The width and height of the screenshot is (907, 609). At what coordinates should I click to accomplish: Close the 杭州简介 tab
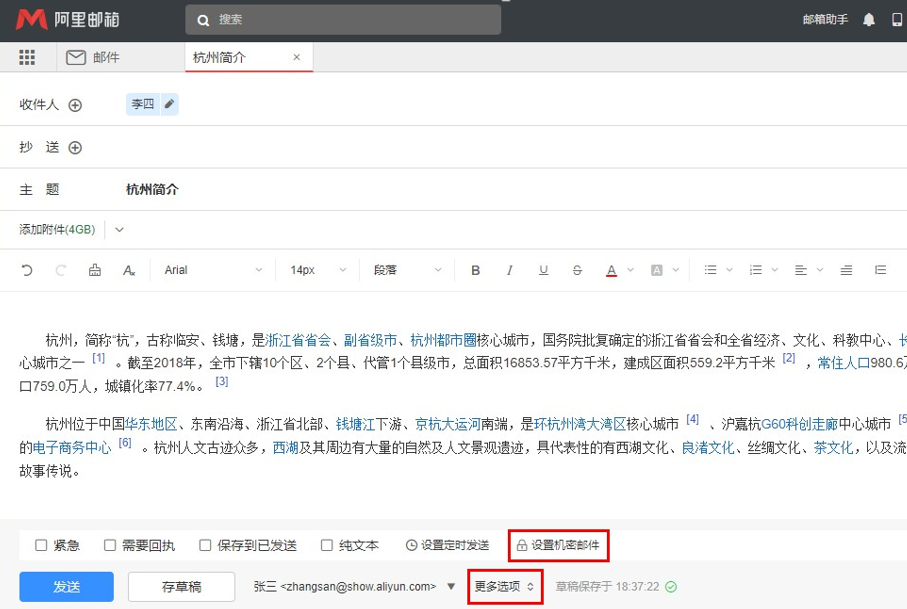click(296, 58)
